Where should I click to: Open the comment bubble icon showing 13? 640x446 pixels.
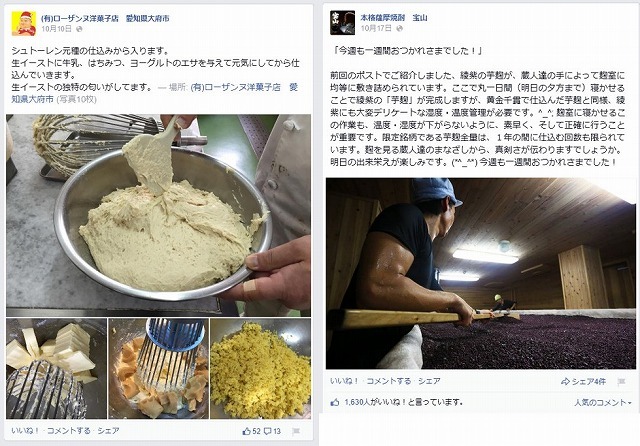point(268,431)
